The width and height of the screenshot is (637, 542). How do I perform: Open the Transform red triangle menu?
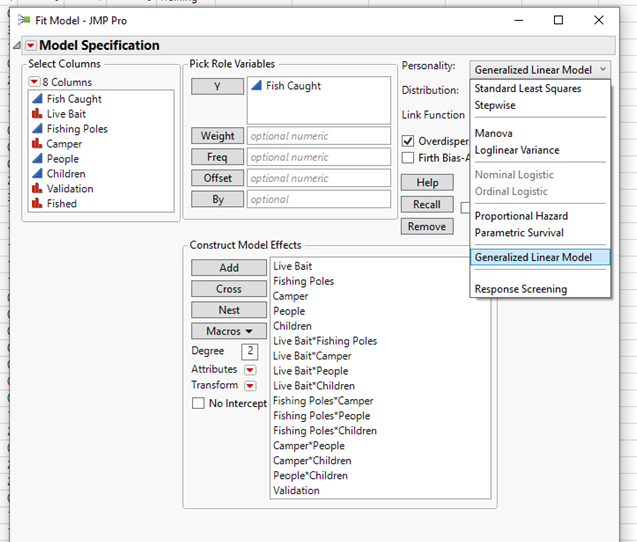click(250, 386)
